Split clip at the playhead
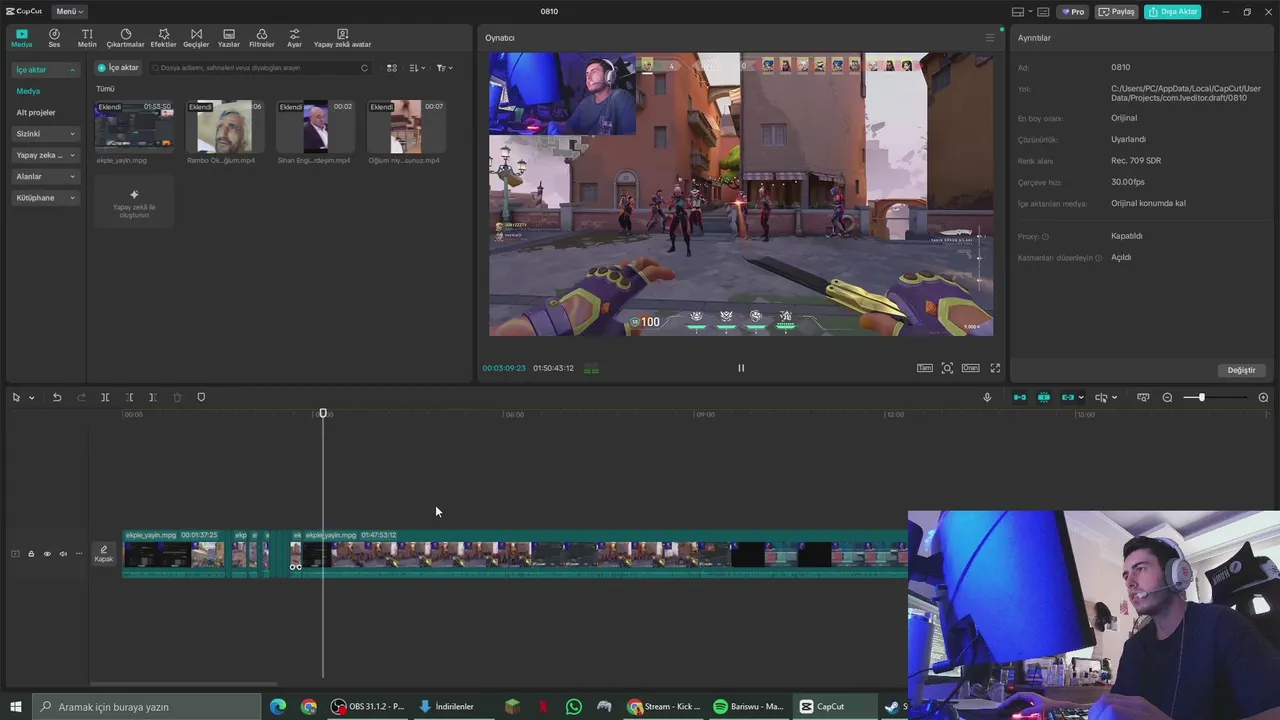Viewport: 1280px width, 720px height. (x=105, y=398)
